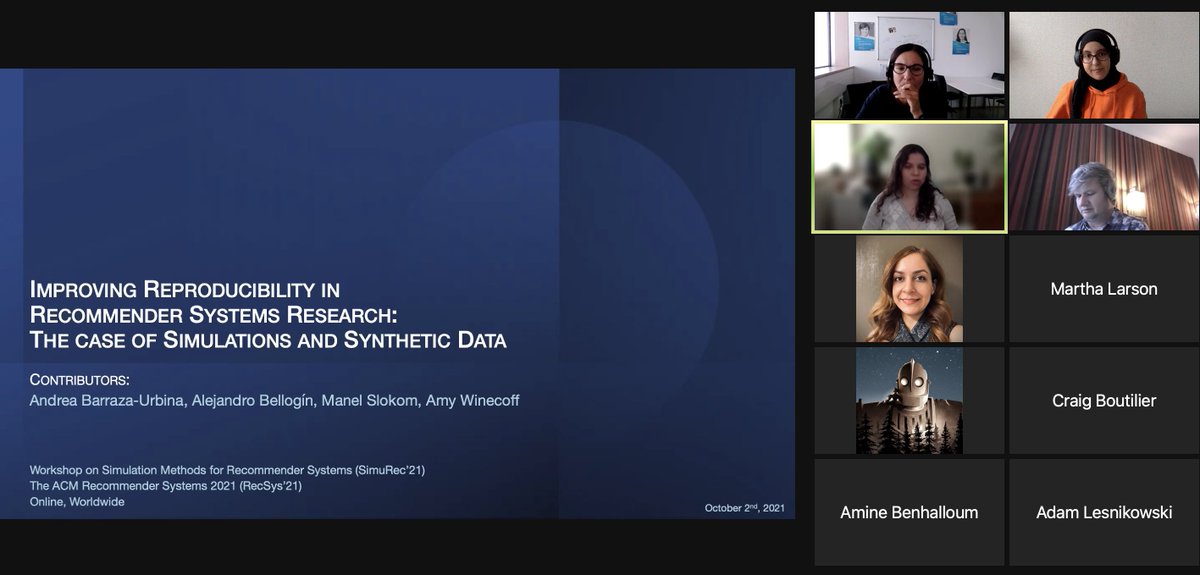Select Amine Benhalloum participant tile
1200x575 pixels.
pyautogui.click(x=909, y=512)
